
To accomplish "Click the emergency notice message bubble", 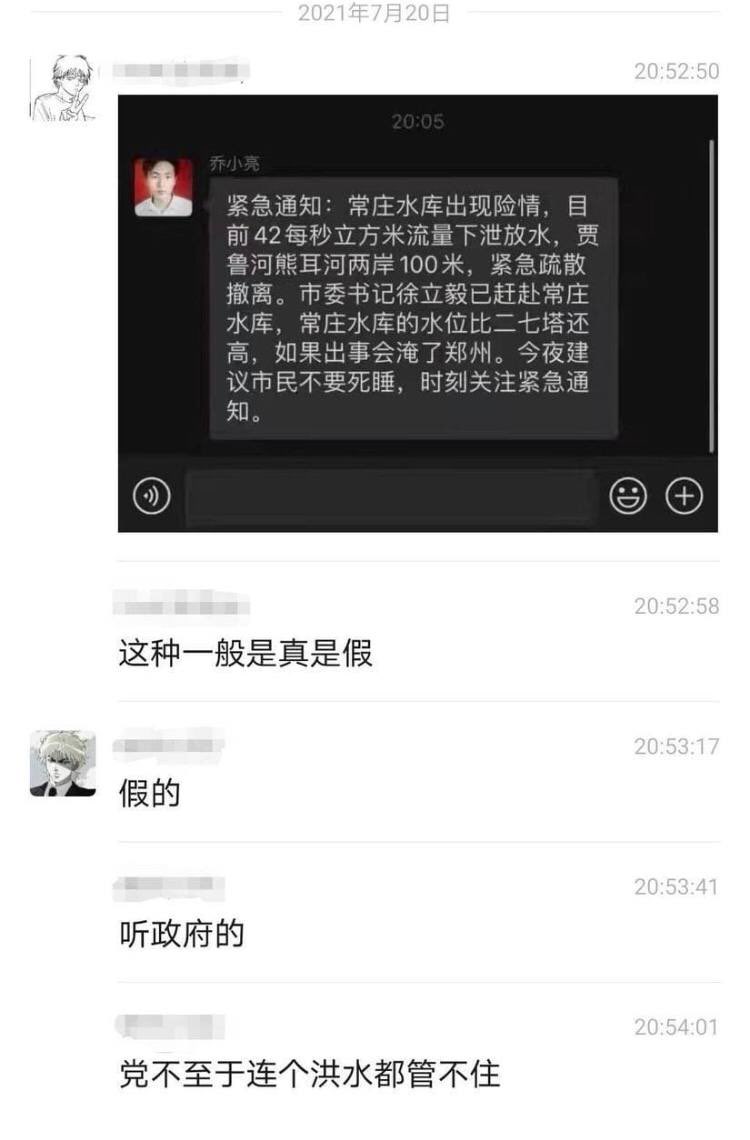I will (414, 308).
